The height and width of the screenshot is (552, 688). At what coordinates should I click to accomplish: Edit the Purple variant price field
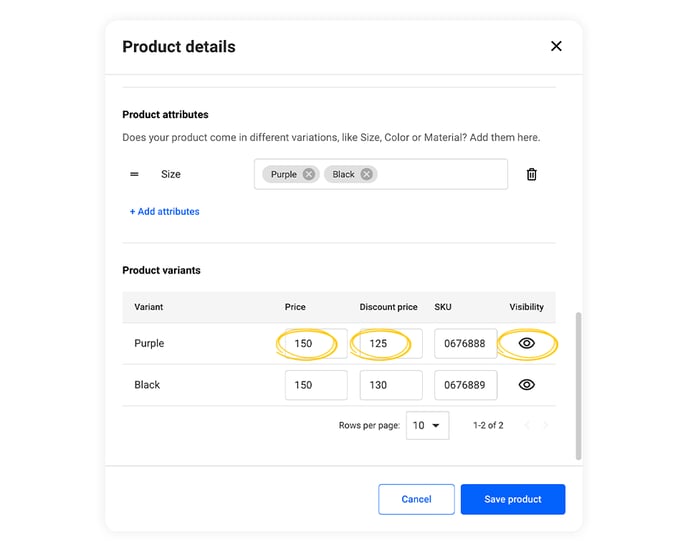click(x=316, y=343)
